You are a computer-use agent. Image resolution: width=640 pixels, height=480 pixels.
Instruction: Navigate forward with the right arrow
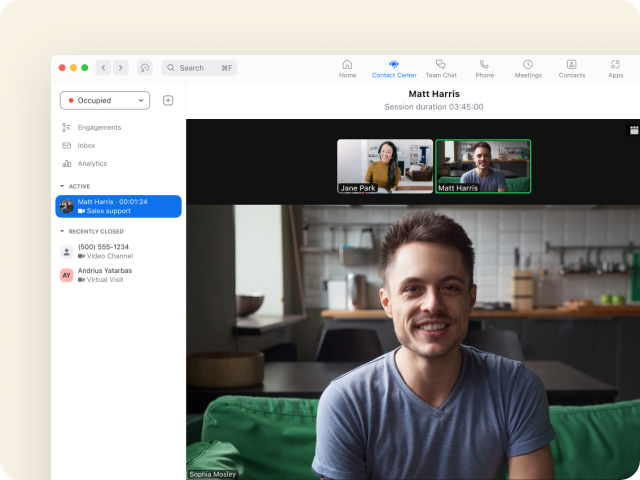121,68
